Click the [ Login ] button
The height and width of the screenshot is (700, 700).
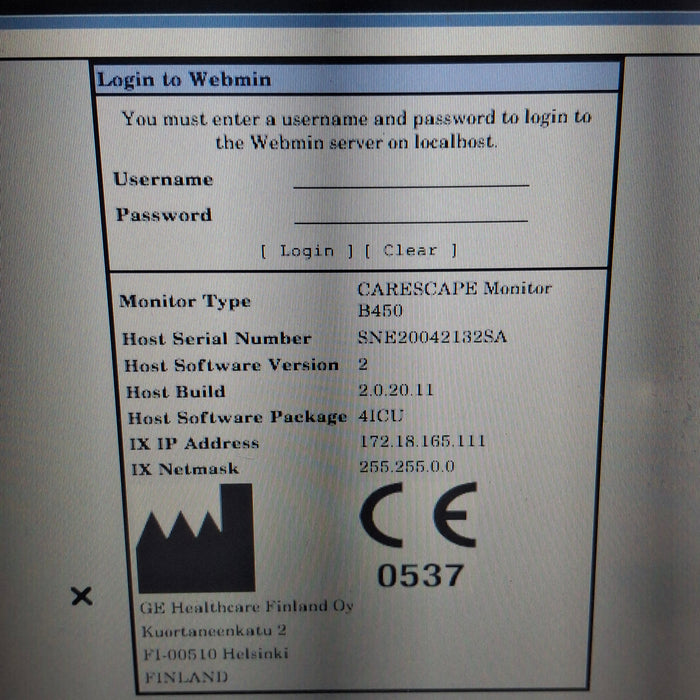[307, 251]
